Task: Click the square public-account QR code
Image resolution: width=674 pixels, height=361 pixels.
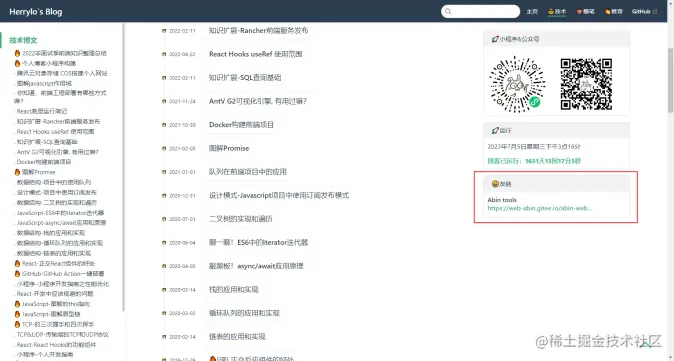Action: point(586,84)
